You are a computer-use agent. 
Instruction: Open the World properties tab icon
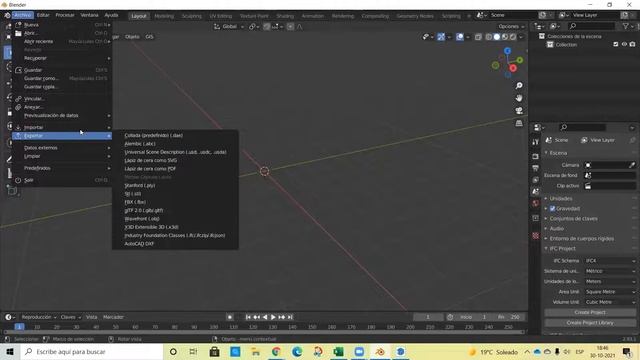click(536, 203)
